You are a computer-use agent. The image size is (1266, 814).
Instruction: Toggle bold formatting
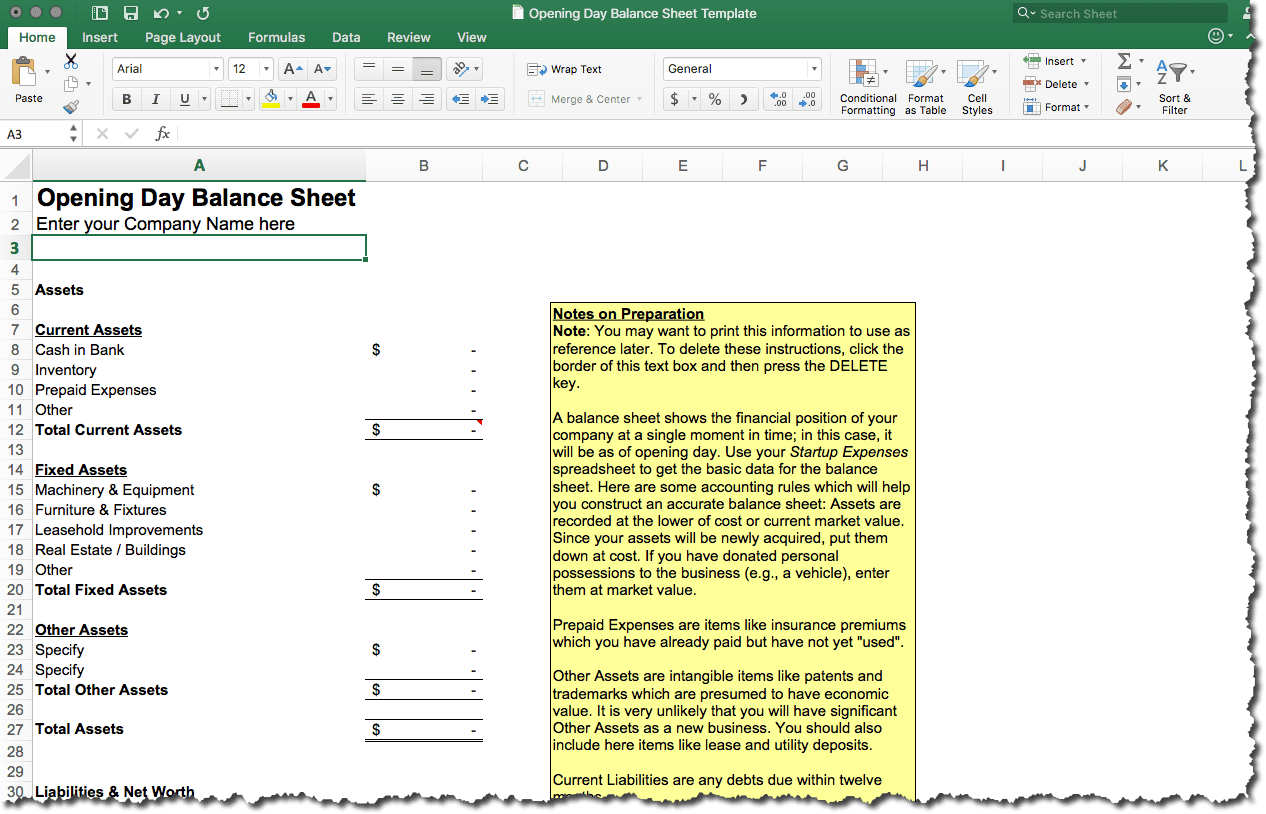(x=127, y=99)
